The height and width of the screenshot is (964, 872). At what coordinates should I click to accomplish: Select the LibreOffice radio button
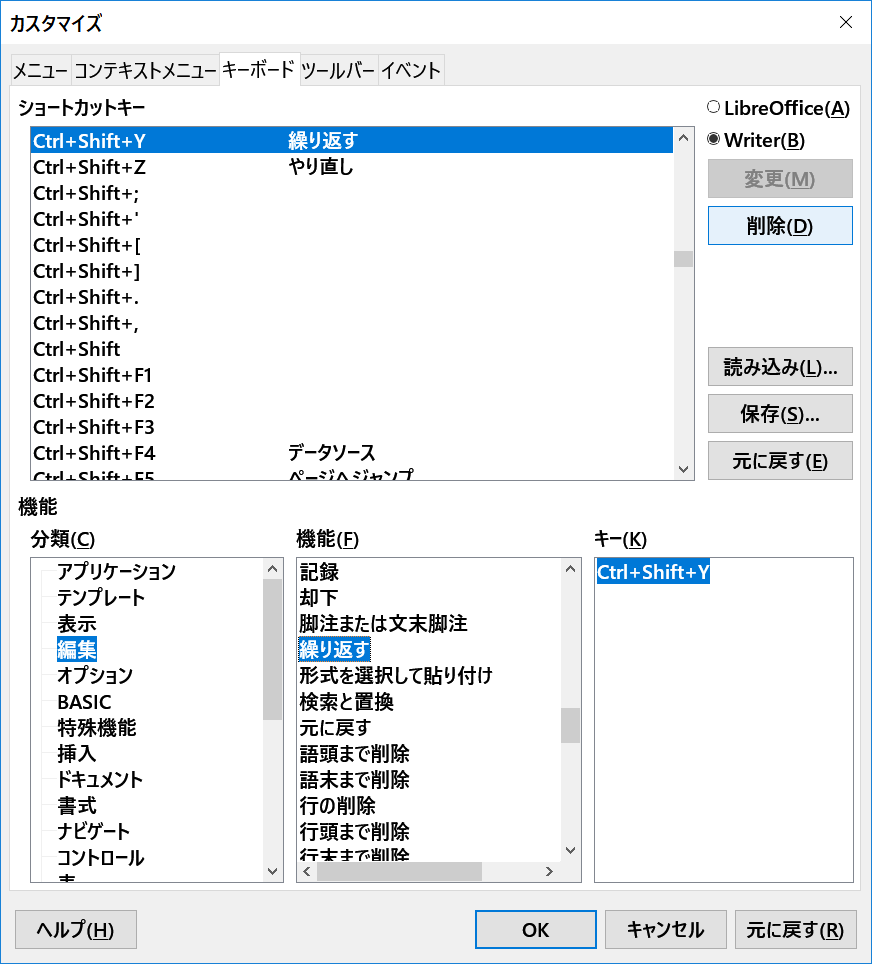713,108
